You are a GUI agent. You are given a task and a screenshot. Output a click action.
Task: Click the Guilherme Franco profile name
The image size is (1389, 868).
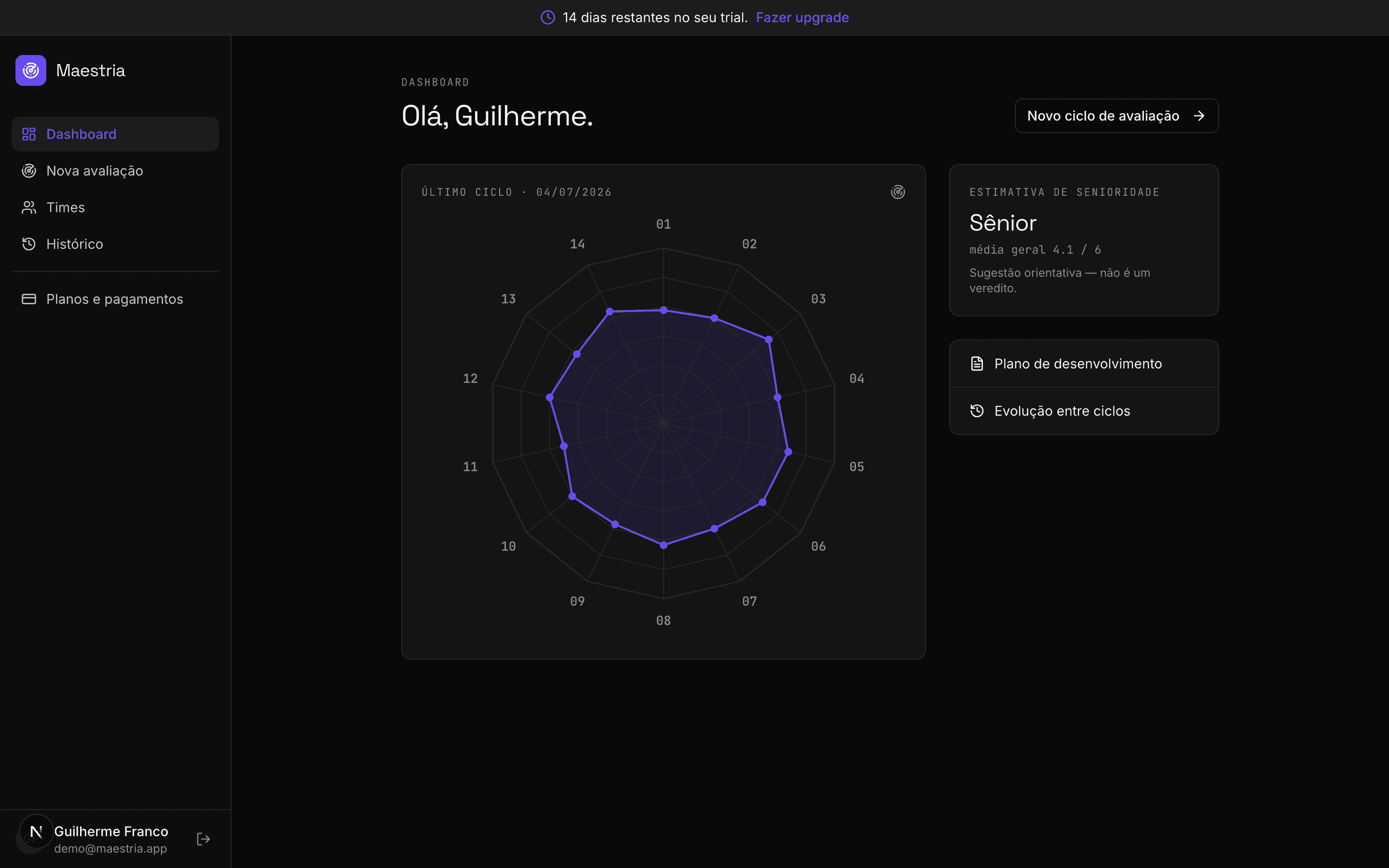click(x=111, y=831)
